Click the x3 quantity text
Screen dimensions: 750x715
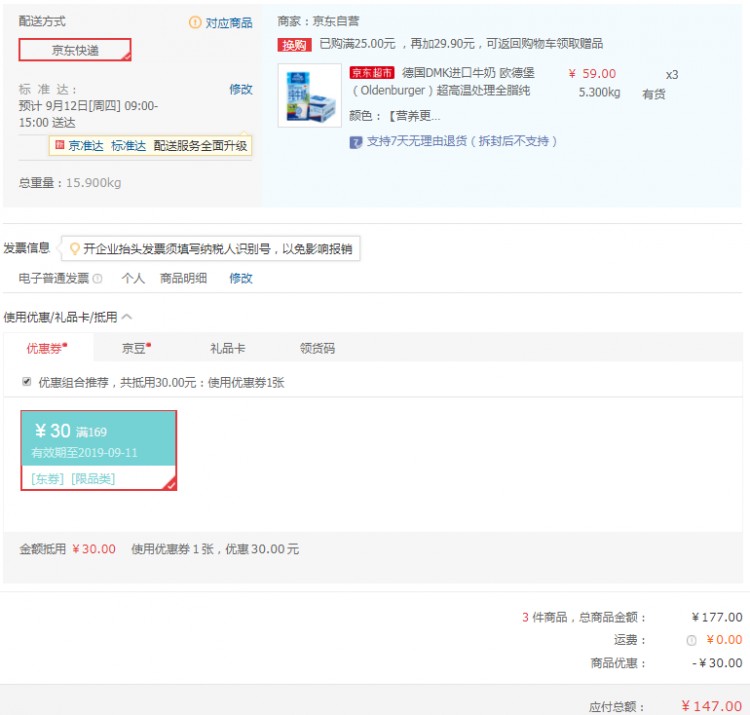point(672,75)
